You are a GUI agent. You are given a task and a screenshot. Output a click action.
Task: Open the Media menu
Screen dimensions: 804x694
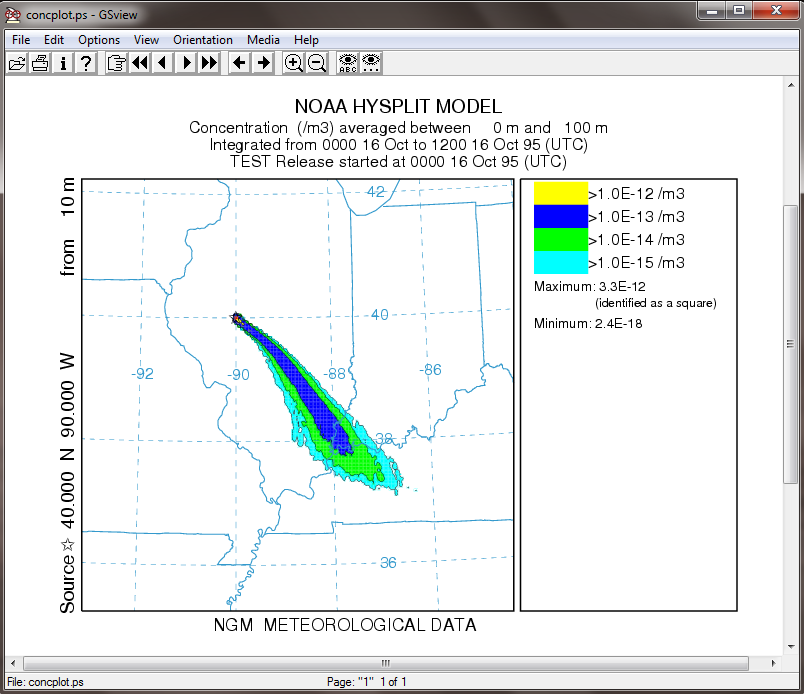pyautogui.click(x=264, y=40)
